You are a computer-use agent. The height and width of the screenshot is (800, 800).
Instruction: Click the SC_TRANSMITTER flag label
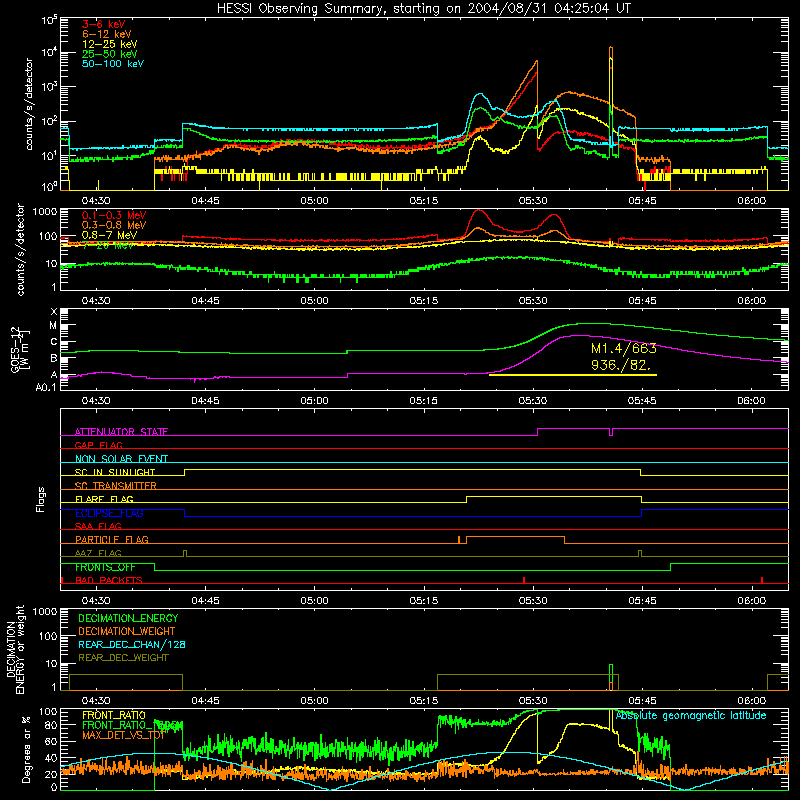click(115, 485)
